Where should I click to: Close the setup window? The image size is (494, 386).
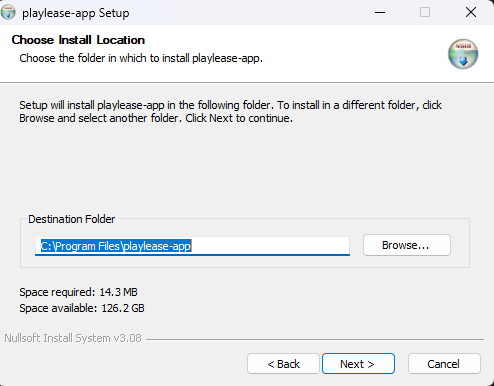point(471,12)
